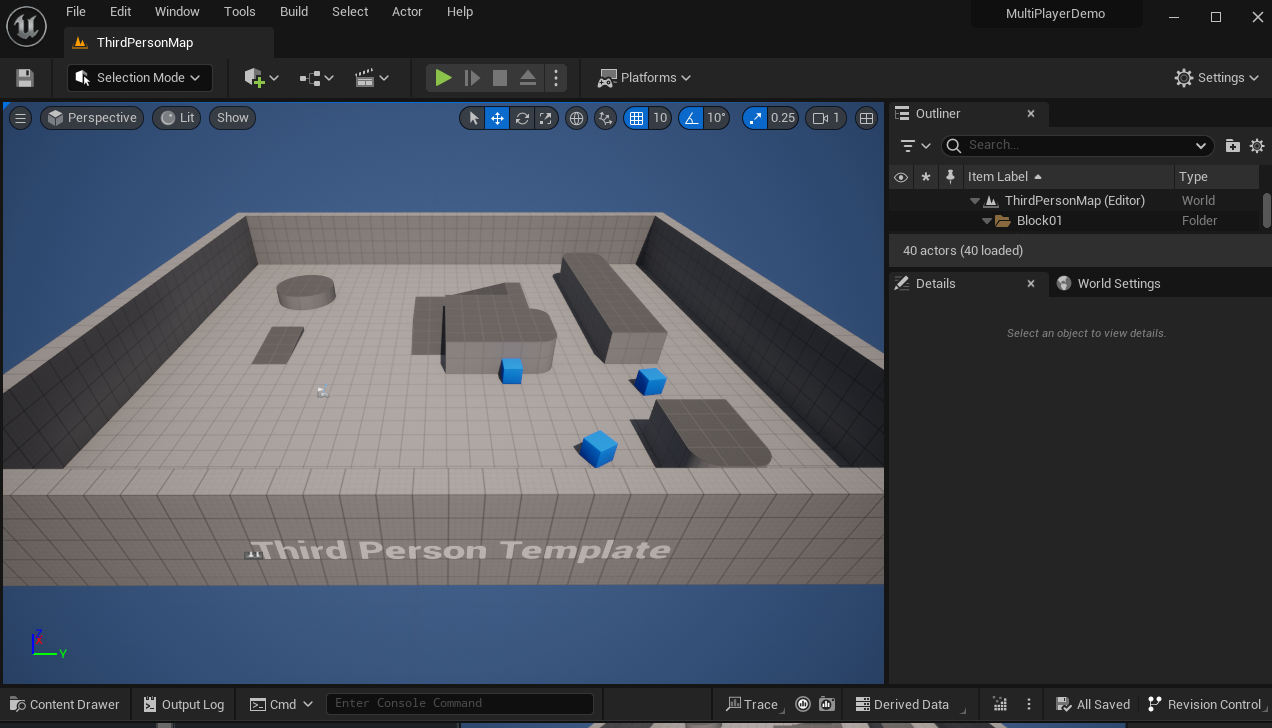Click the save current level icon
This screenshot has height=728, width=1272.
[25, 78]
